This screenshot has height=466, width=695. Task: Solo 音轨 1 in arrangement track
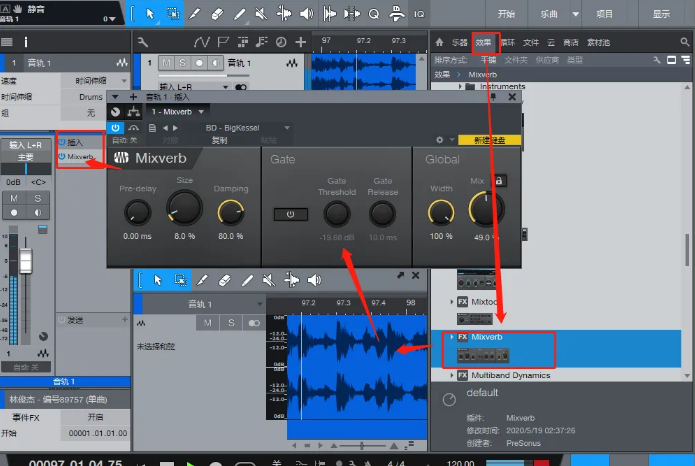[x=182, y=63]
